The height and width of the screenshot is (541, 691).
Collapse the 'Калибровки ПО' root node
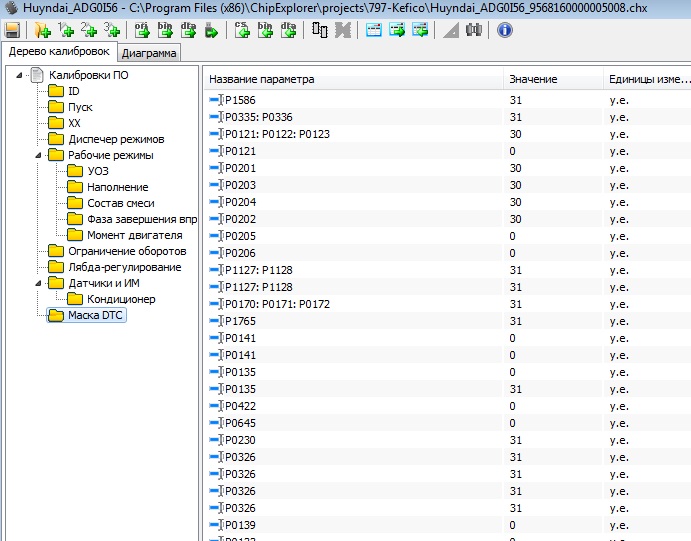(x=19, y=76)
